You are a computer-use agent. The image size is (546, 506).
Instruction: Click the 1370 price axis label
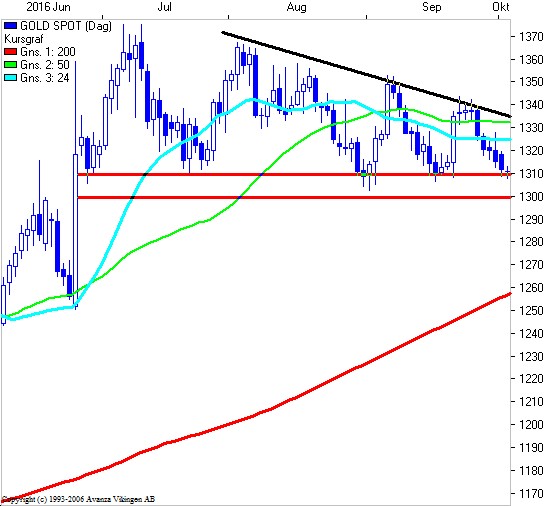(x=531, y=37)
